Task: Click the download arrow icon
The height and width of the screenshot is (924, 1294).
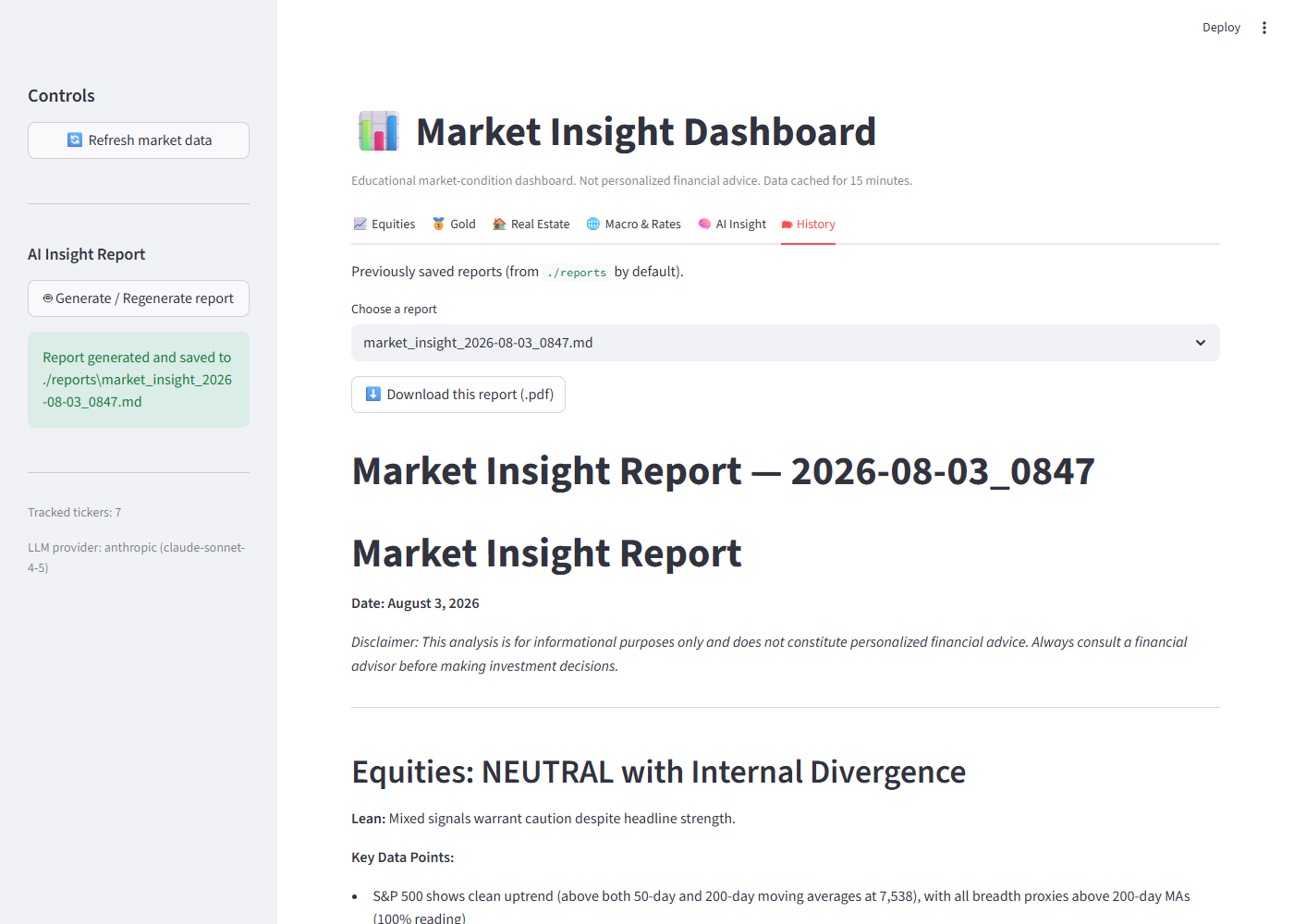Action: tap(373, 395)
